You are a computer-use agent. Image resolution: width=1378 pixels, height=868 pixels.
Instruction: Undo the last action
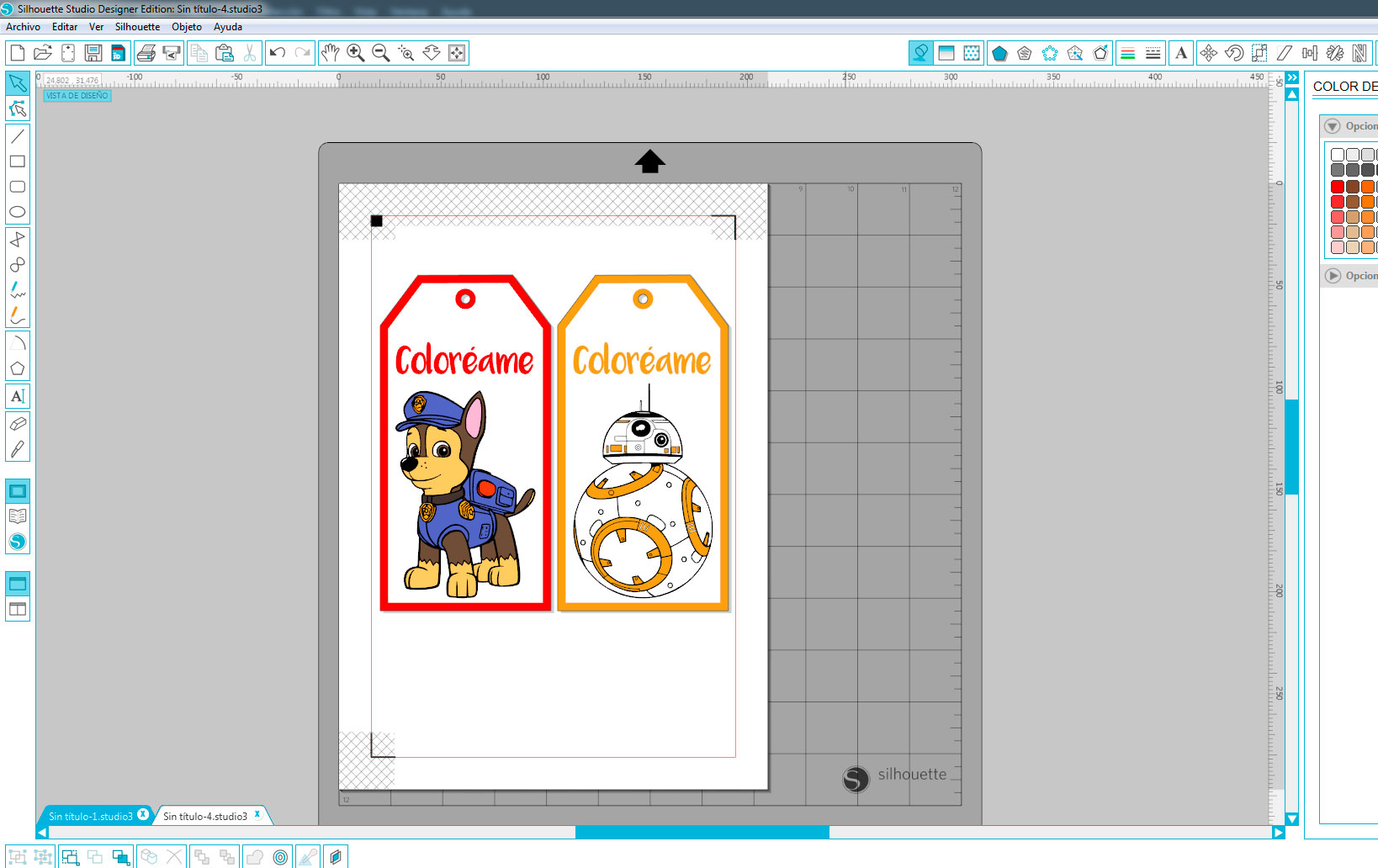[278, 53]
